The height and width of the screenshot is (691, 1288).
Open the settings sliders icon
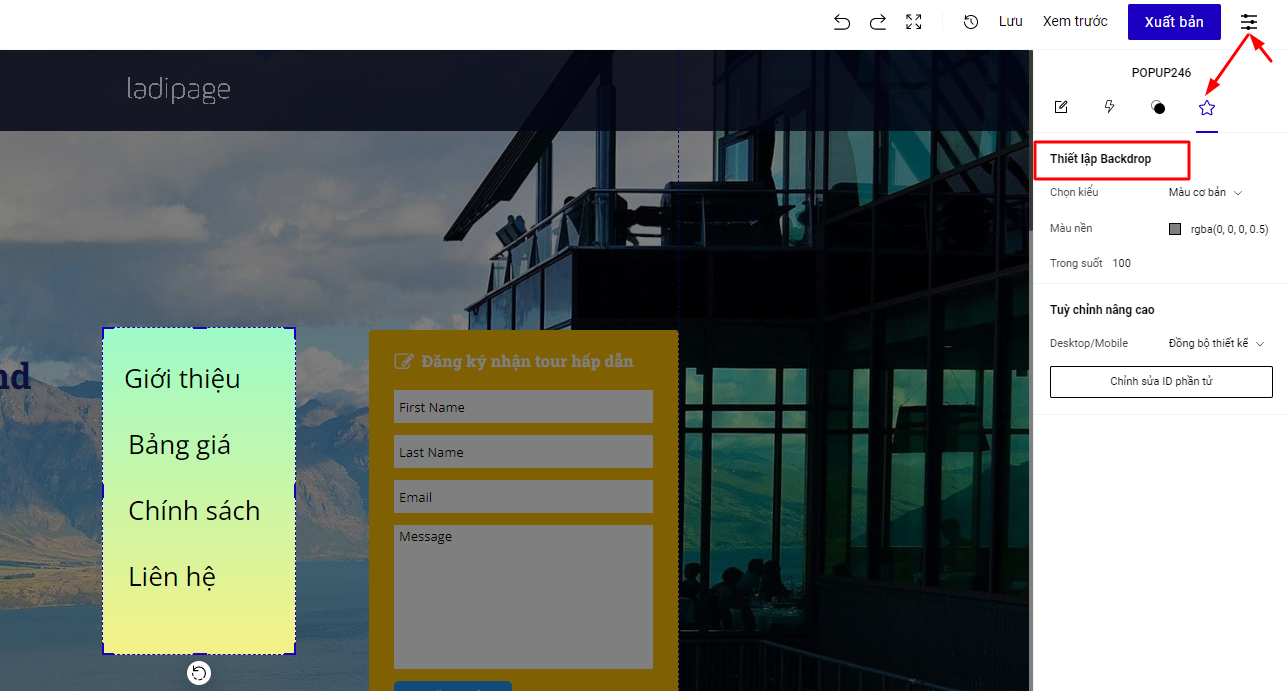point(1249,22)
